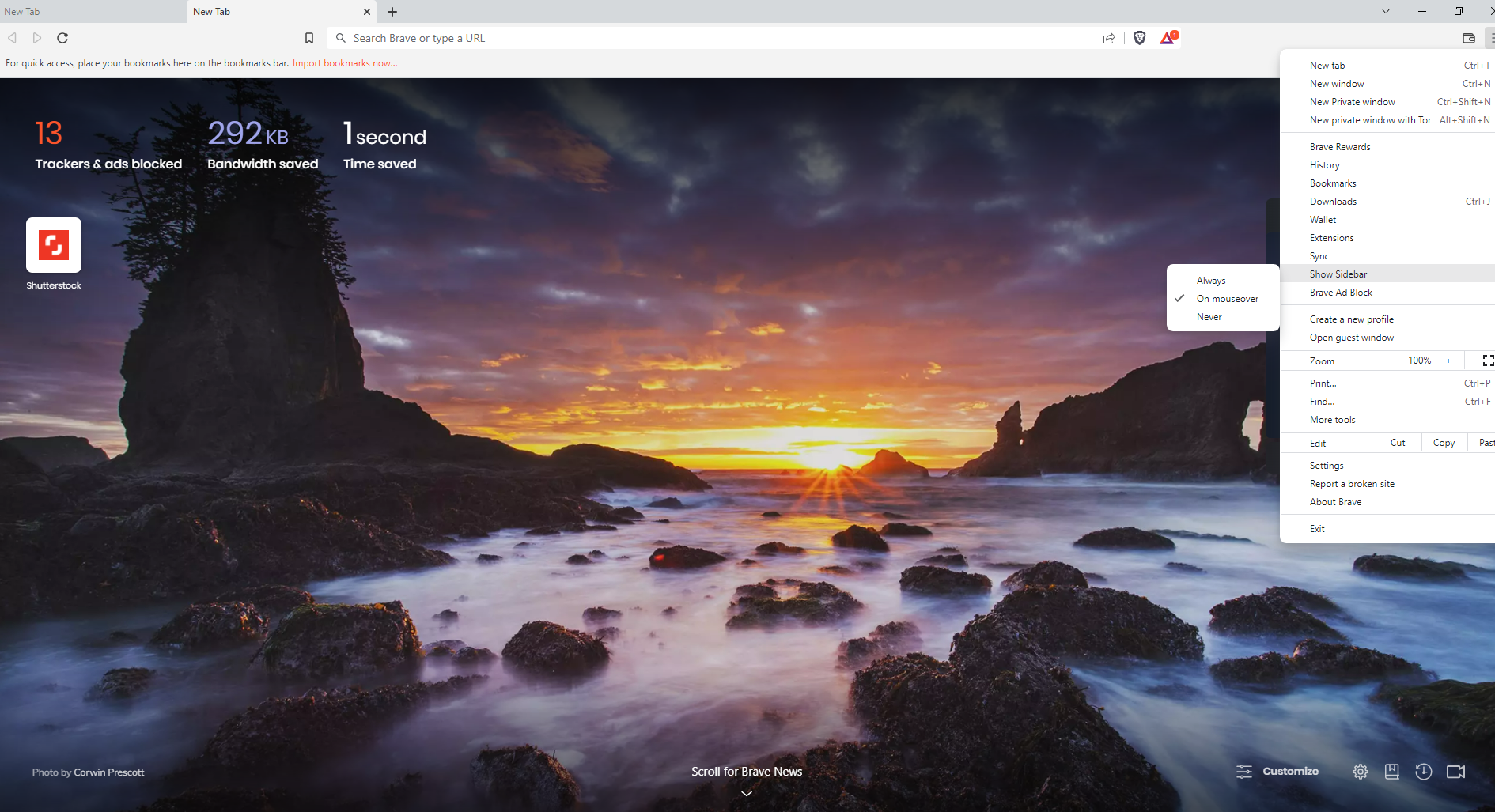Click the Brave Rewards triangle icon
1495x812 pixels.
[1167, 38]
